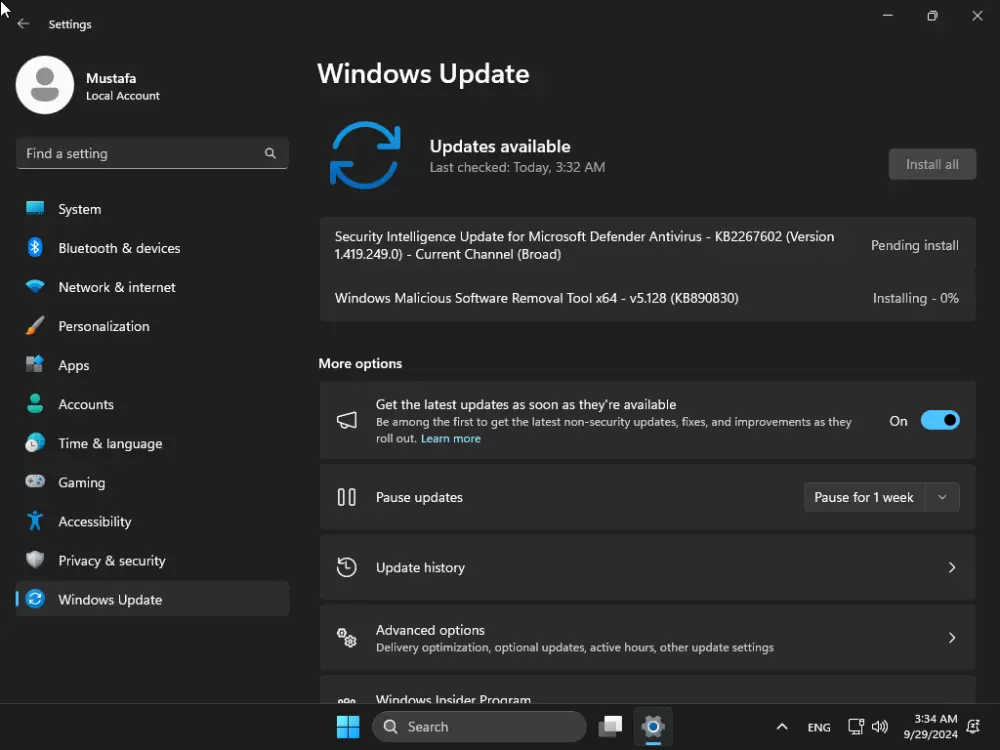Click the Pause for 1 week button
Screen dimensions: 1000x750
[x=864, y=497]
